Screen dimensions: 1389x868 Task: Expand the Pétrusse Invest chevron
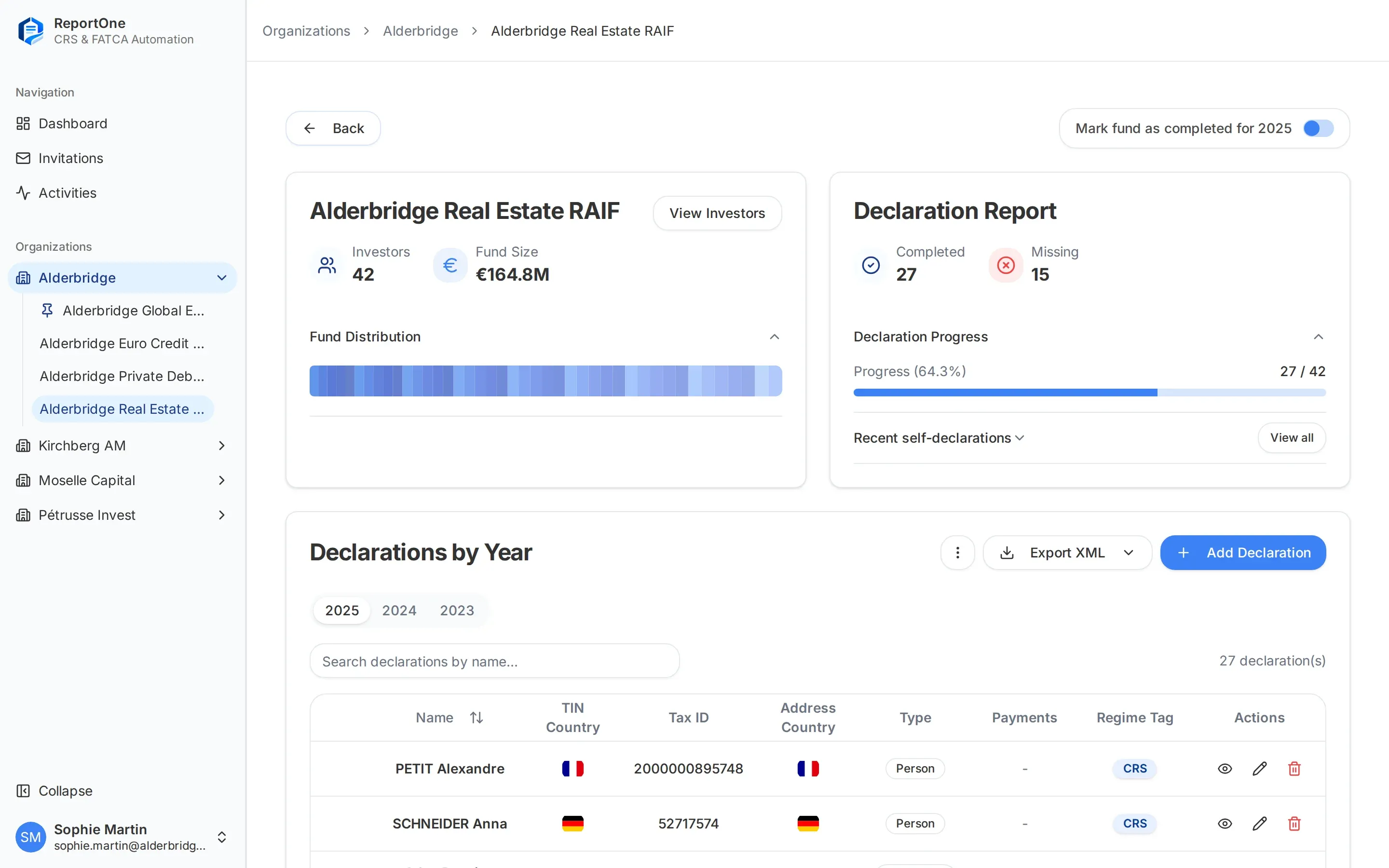[x=221, y=515]
